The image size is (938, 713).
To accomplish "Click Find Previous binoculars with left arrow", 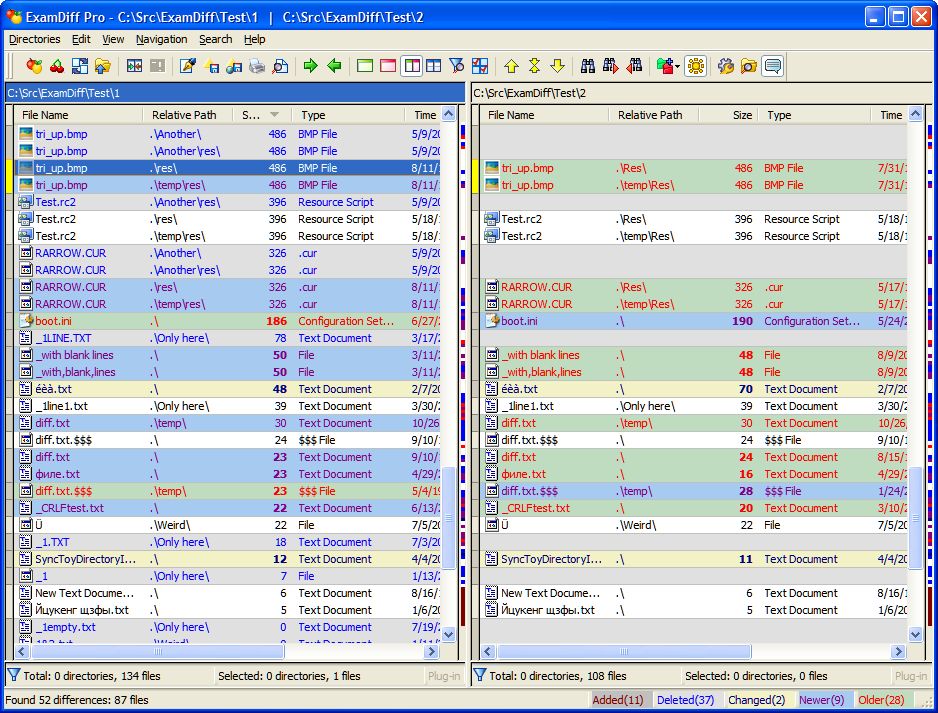I will click(x=635, y=66).
